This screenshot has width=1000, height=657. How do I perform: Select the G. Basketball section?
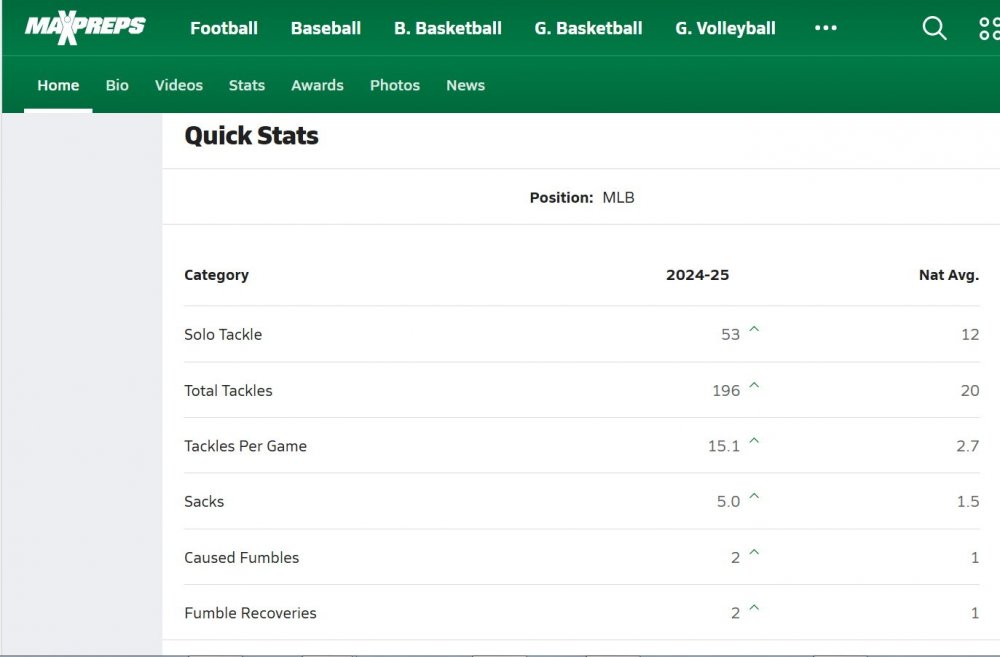(x=587, y=28)
